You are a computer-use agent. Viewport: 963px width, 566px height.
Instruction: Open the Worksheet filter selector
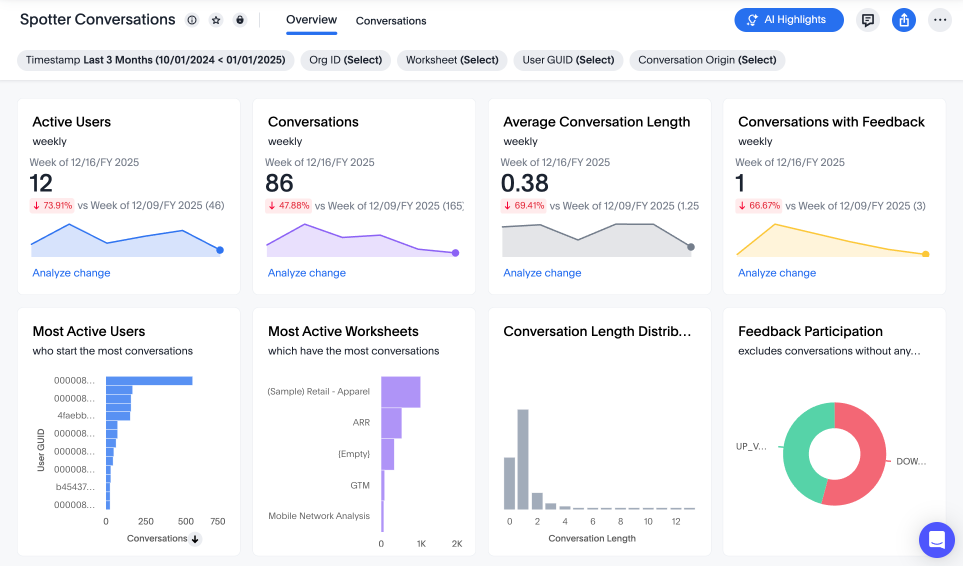tap(452, 60)
